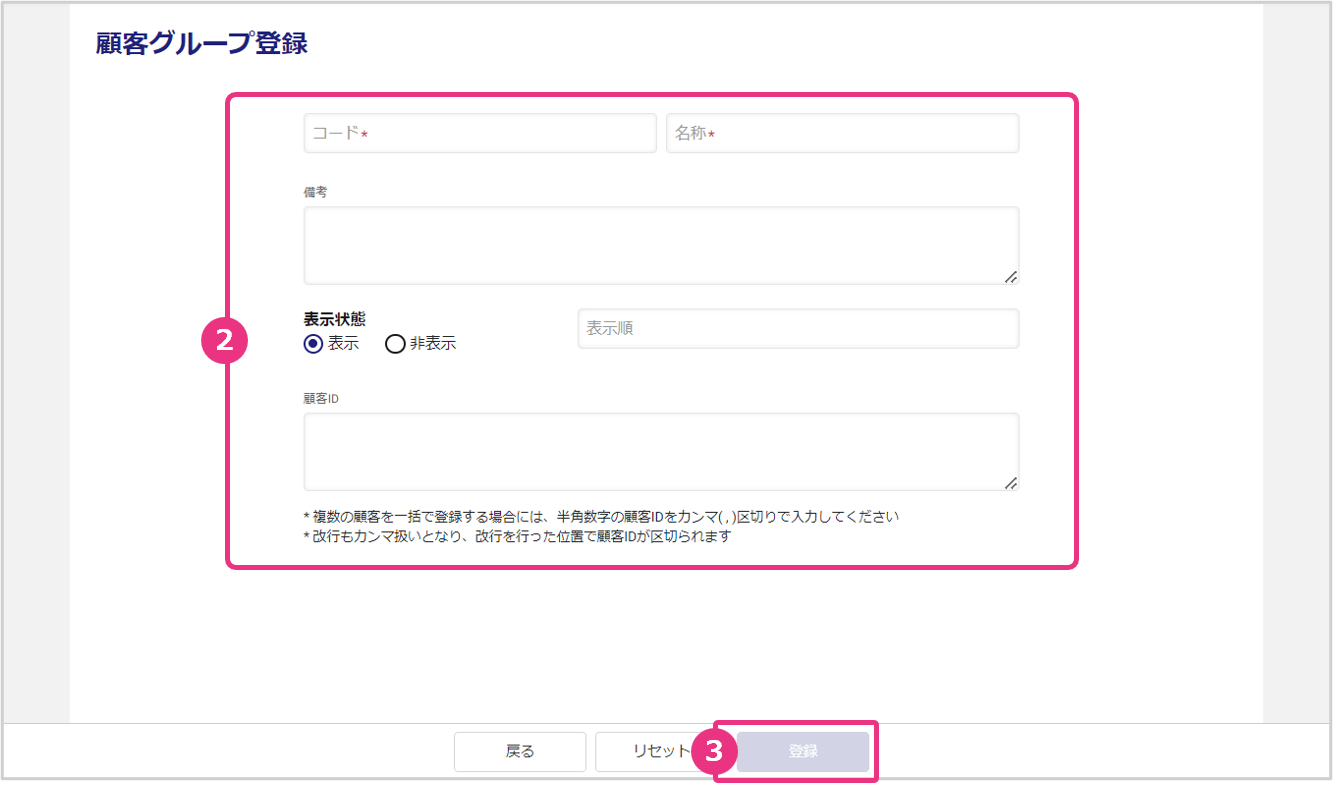Screen dimensions: 1333x788
Task: Click the 表示順 input field
Action: click(x=798, y=329)
